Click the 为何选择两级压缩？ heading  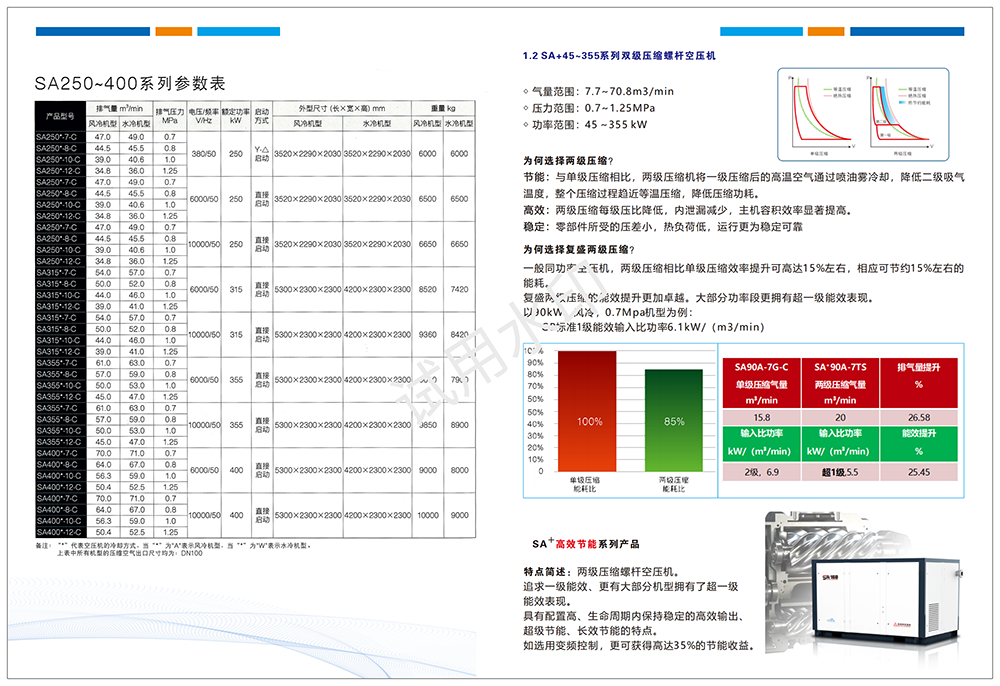[568, 160]
